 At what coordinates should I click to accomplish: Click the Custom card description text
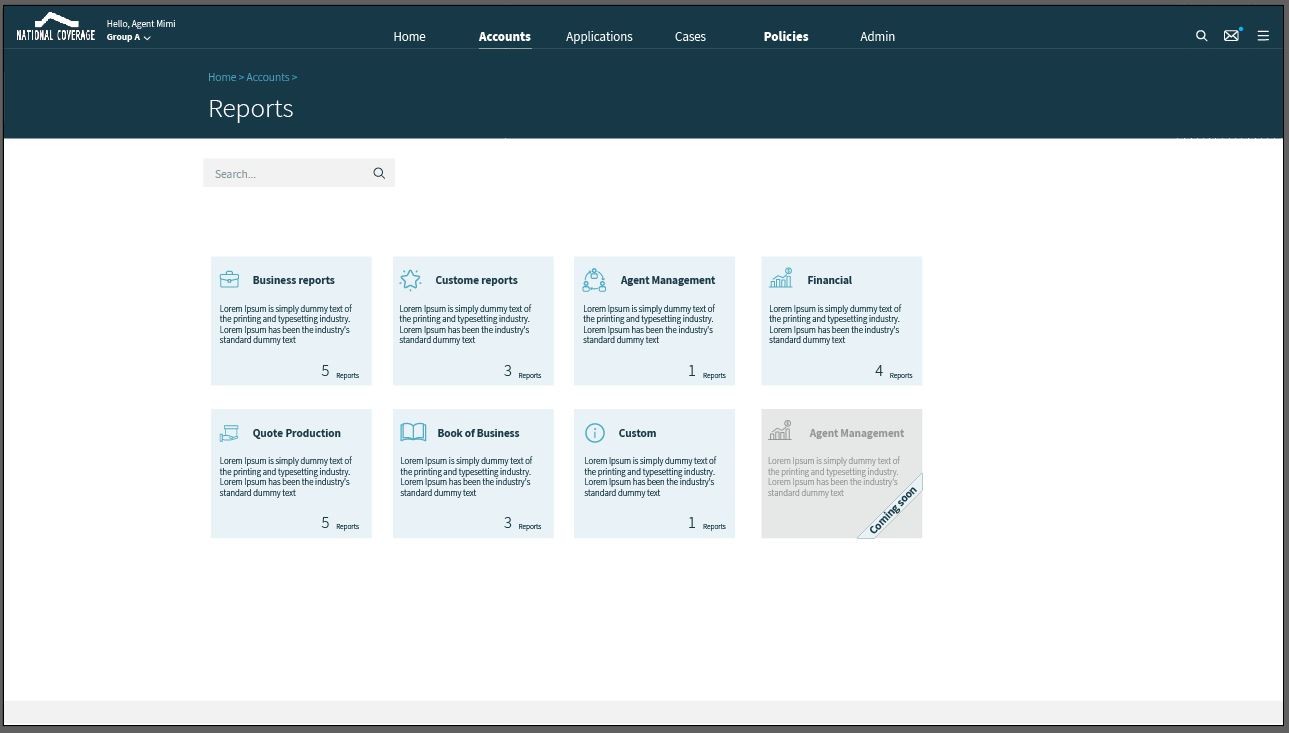[650, 477]
